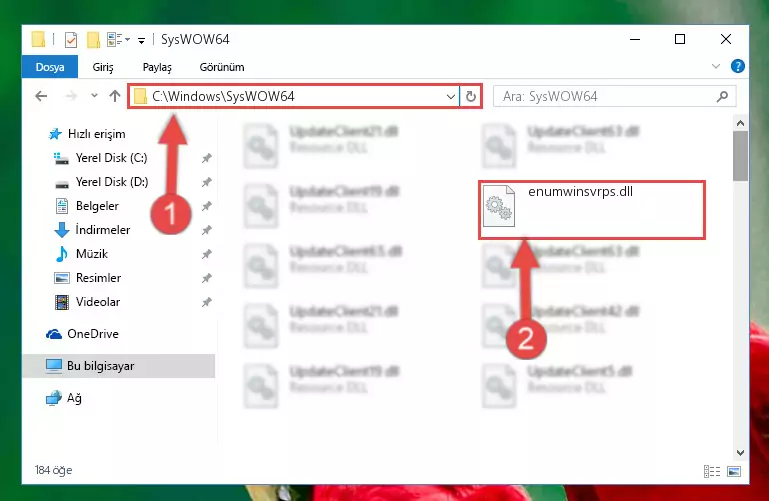Click the pin icon next to Resimler
769x501 pixels.
point(206,278)
